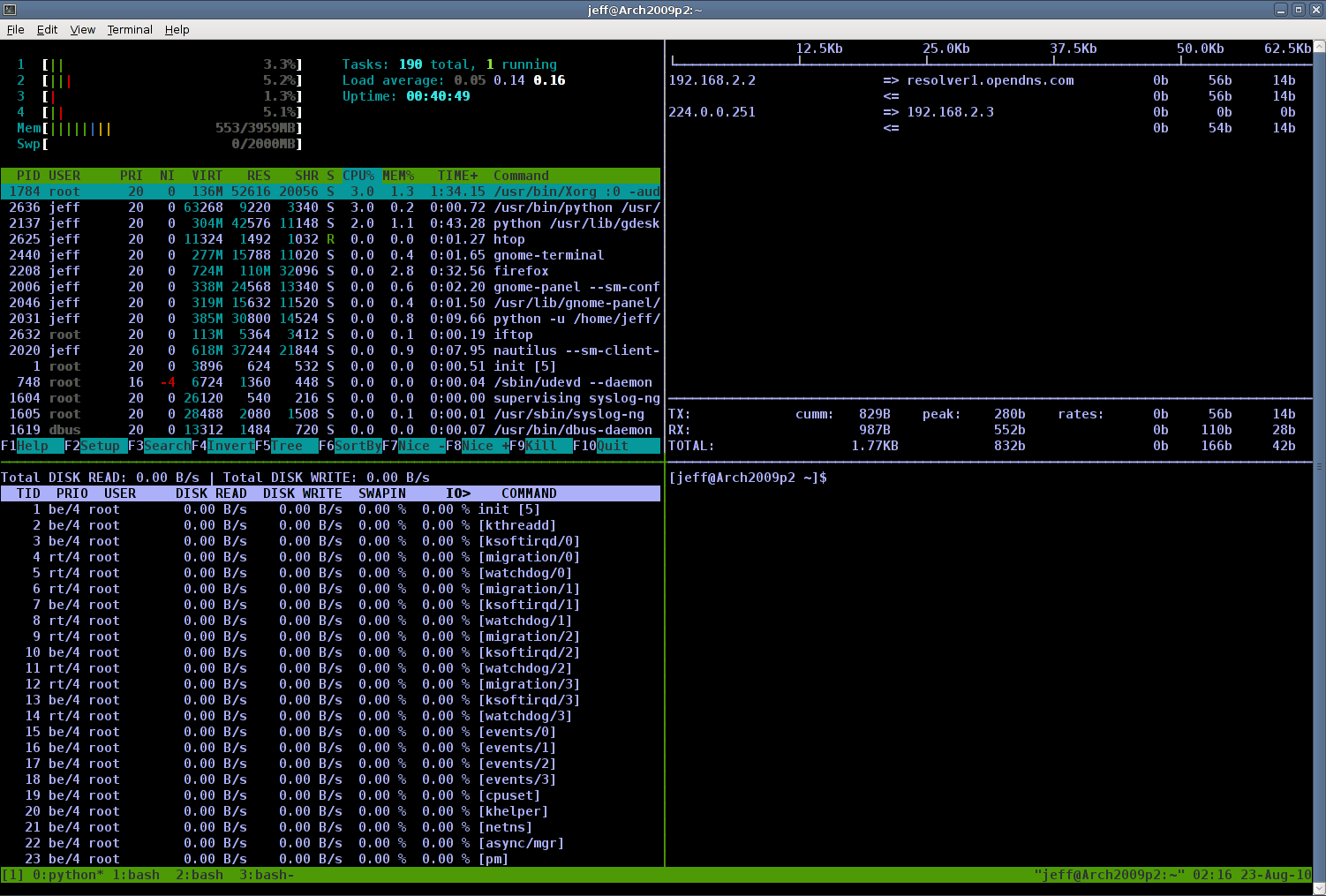Image resolution: width=1326 pixels, height=896 pixels.
Task: Switch to window 2:bash in status bar
Action: [200, 875]
